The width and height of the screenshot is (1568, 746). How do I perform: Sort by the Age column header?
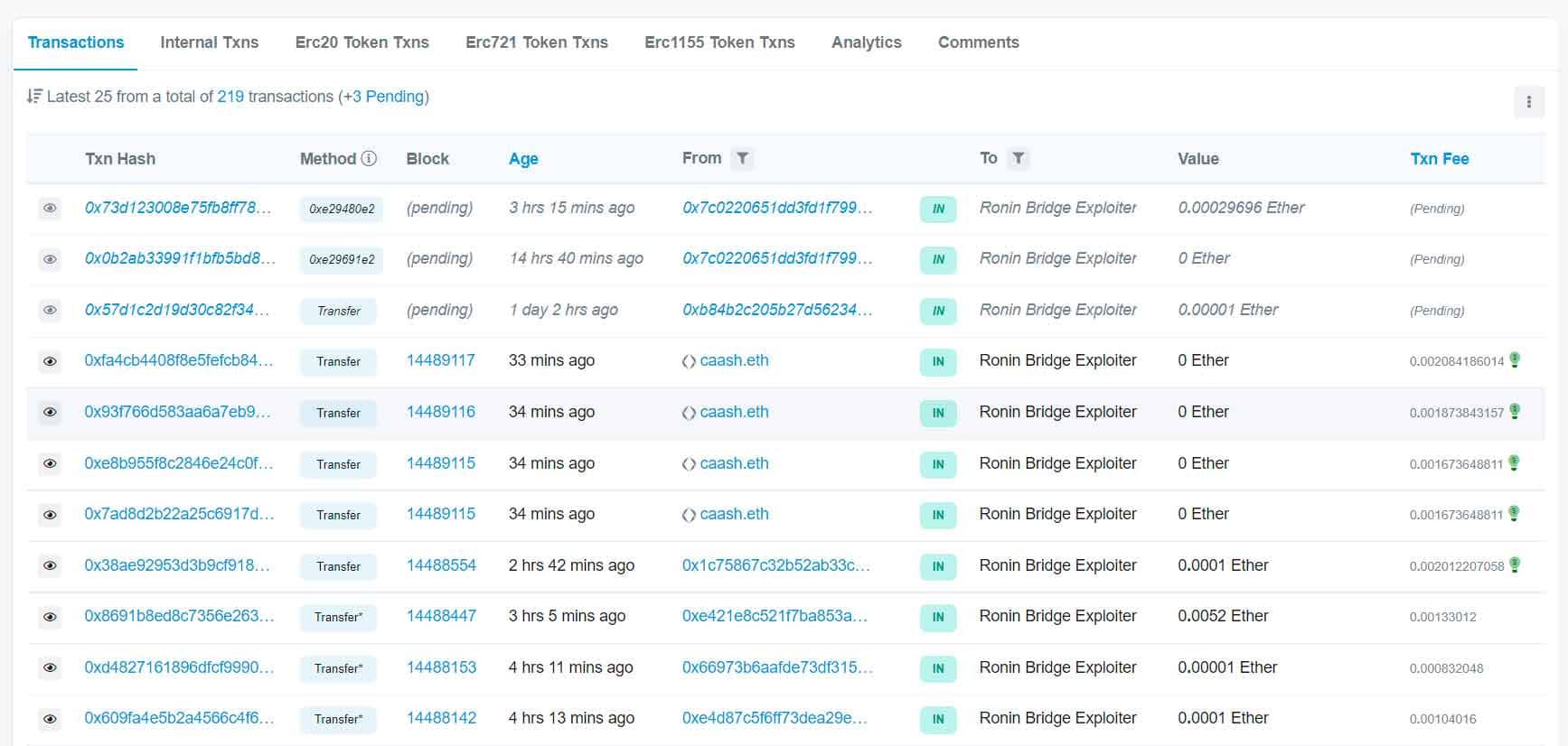[523, 159]
